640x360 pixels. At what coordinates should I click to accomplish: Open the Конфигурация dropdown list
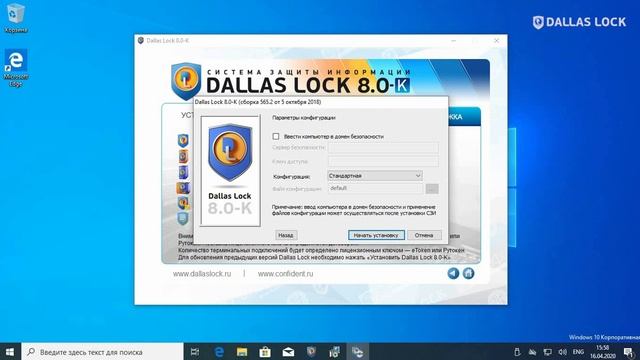(x=375, y=176)
